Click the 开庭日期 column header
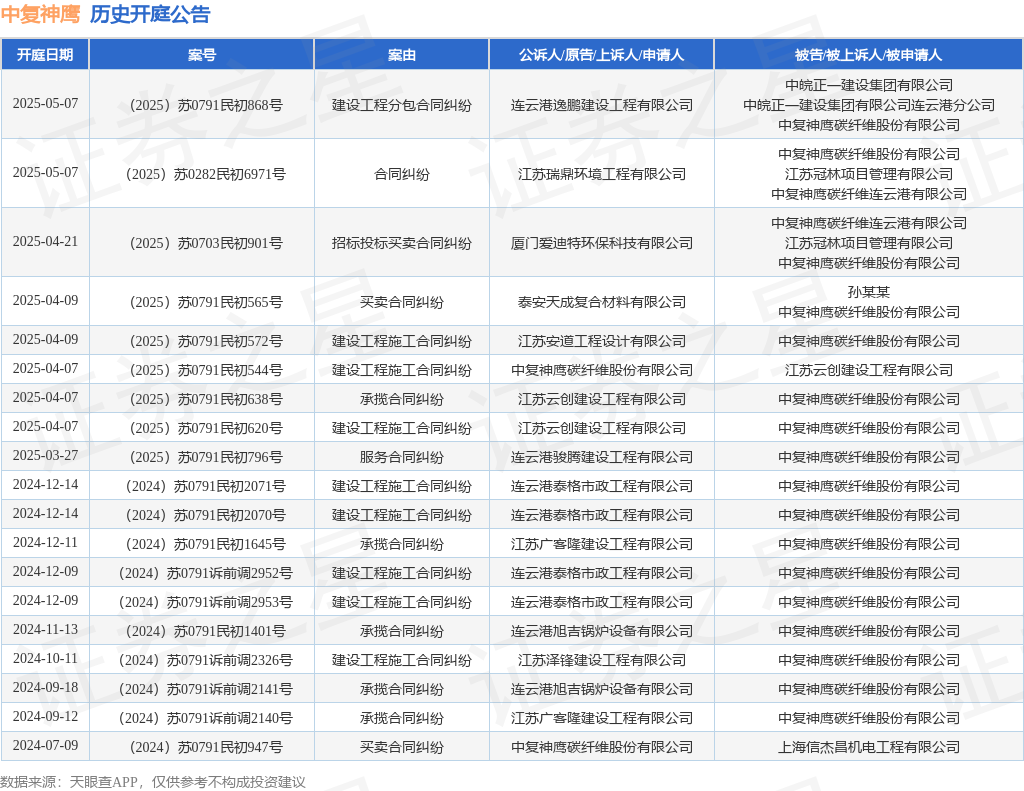 pyautogui.click(x=45, y=55)
